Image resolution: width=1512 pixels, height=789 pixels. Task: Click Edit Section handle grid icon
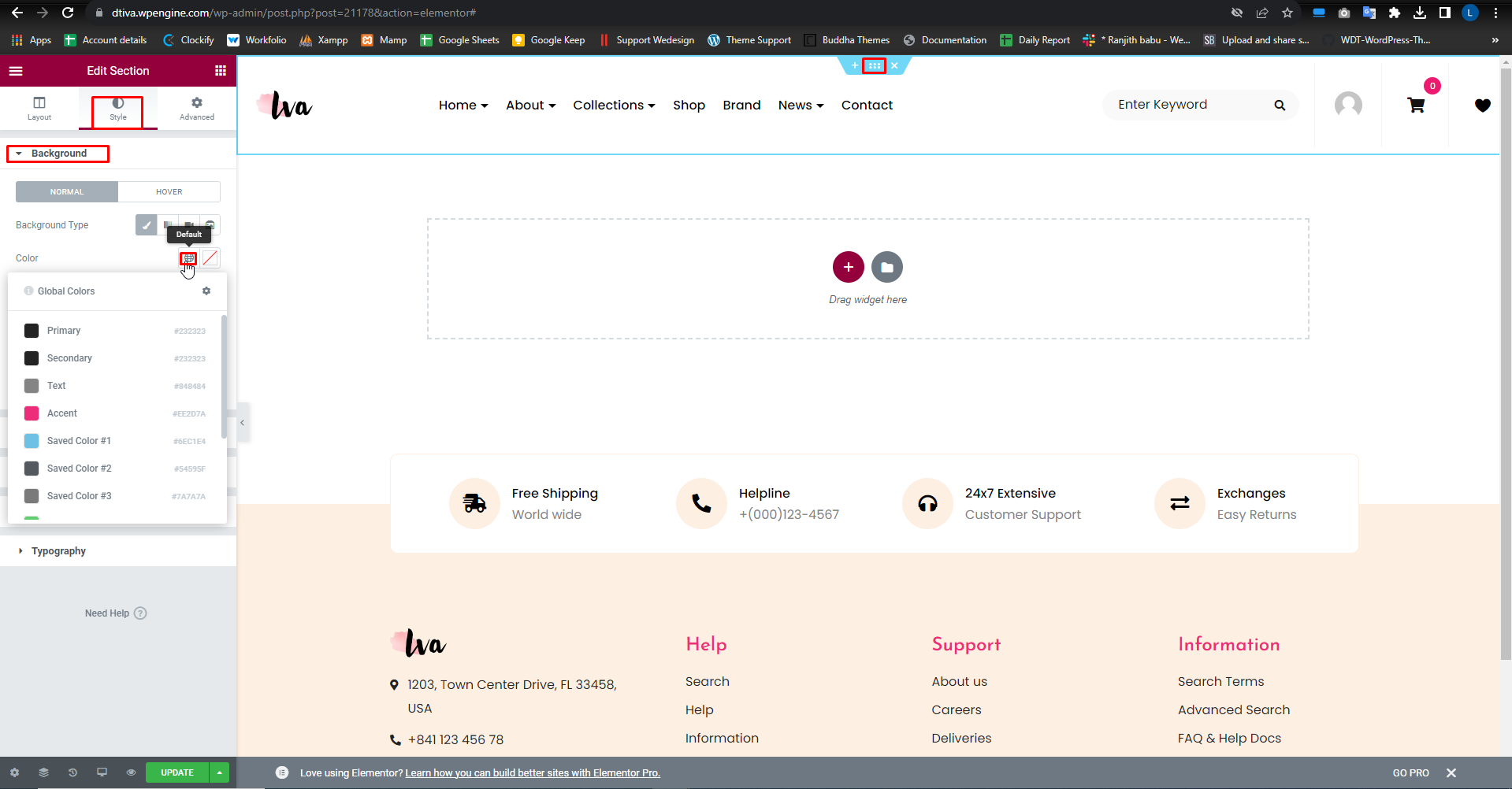(x=874, y=66)
